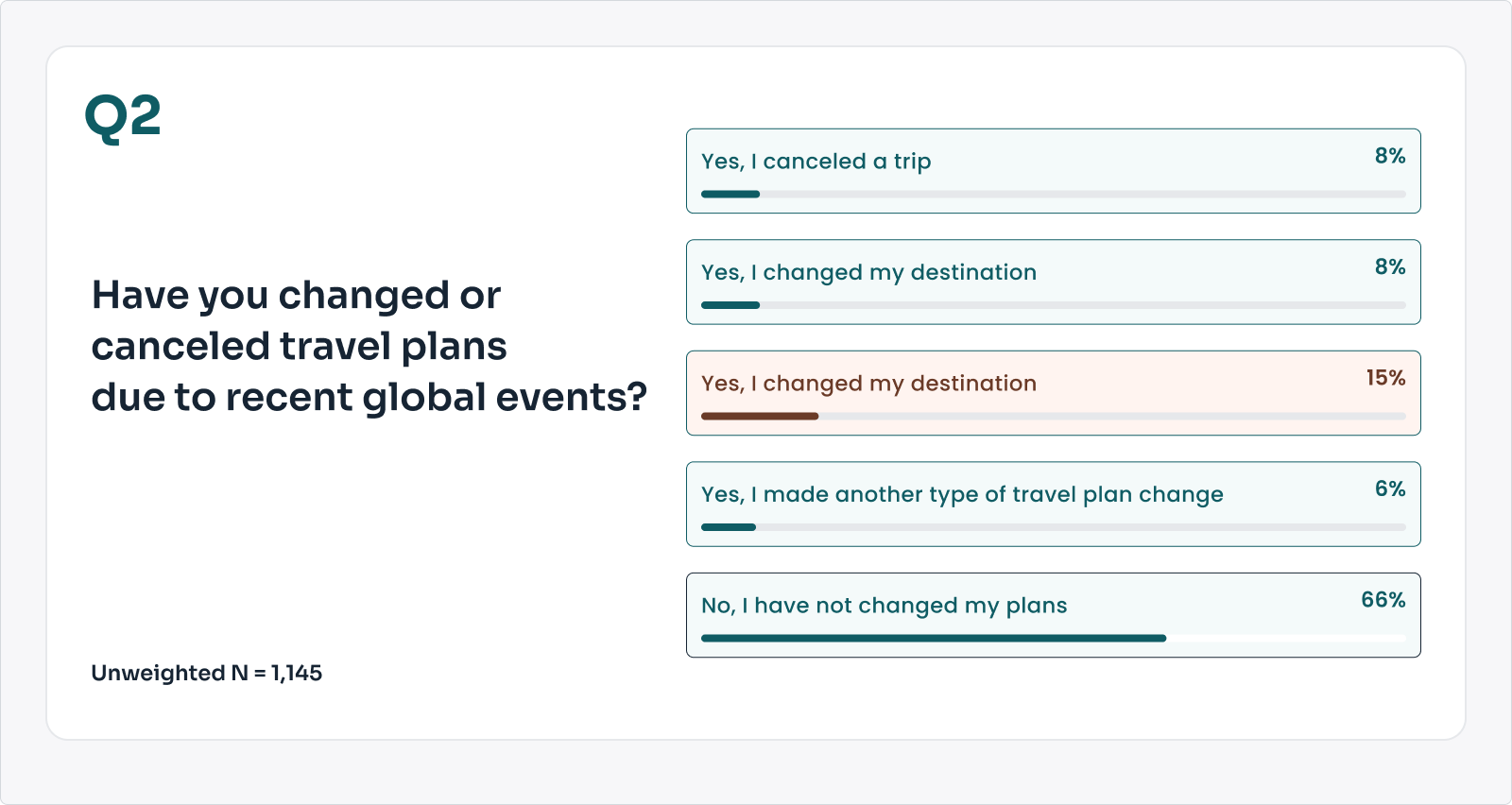Click the "Unweighted N = 1,145" footnote

[206, 673]
